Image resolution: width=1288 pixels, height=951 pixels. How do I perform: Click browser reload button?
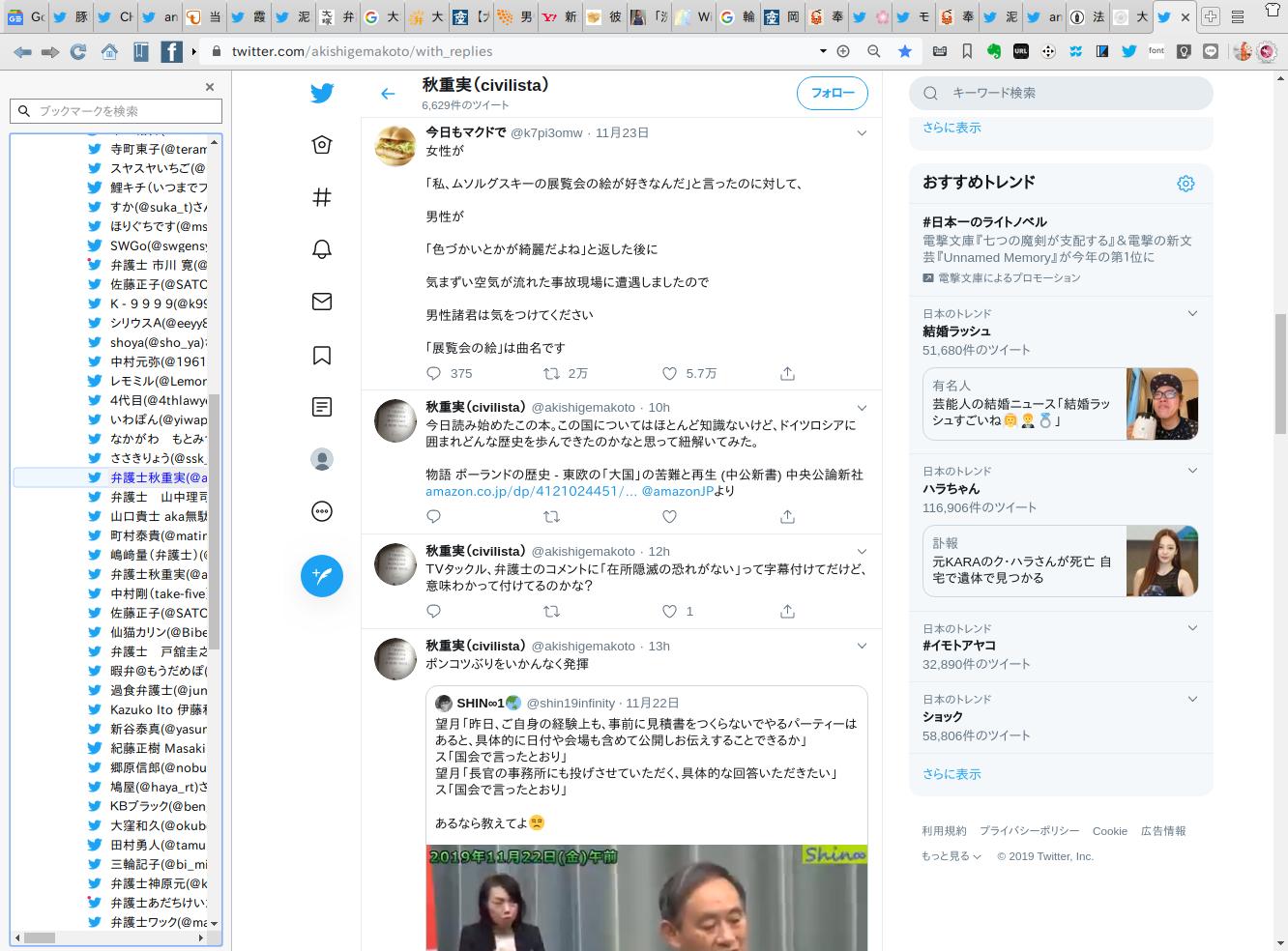pos(78,51)
